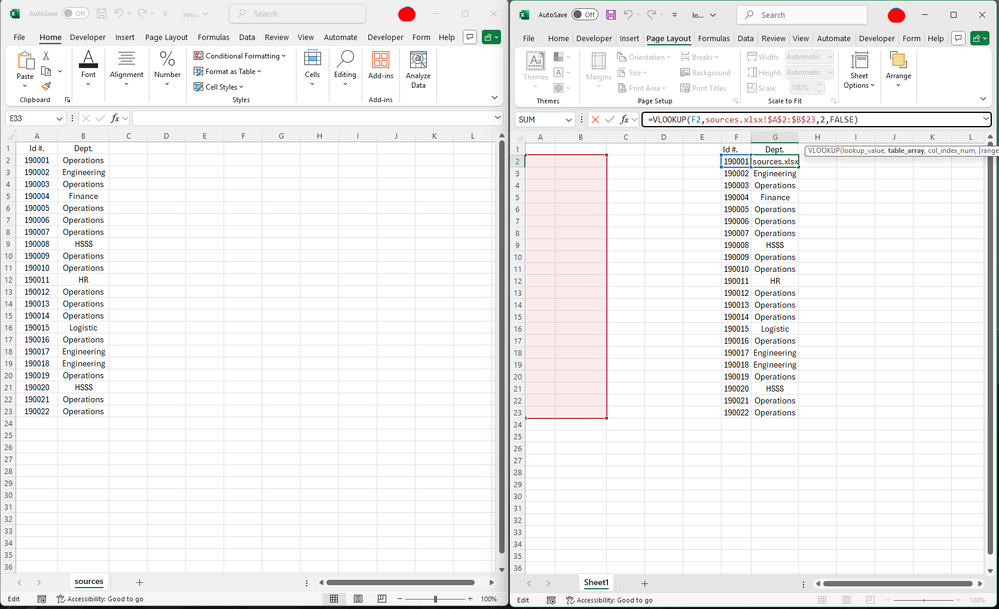Click the Save icon in the left window
This screenshot has width=999, height=609.
101,13
